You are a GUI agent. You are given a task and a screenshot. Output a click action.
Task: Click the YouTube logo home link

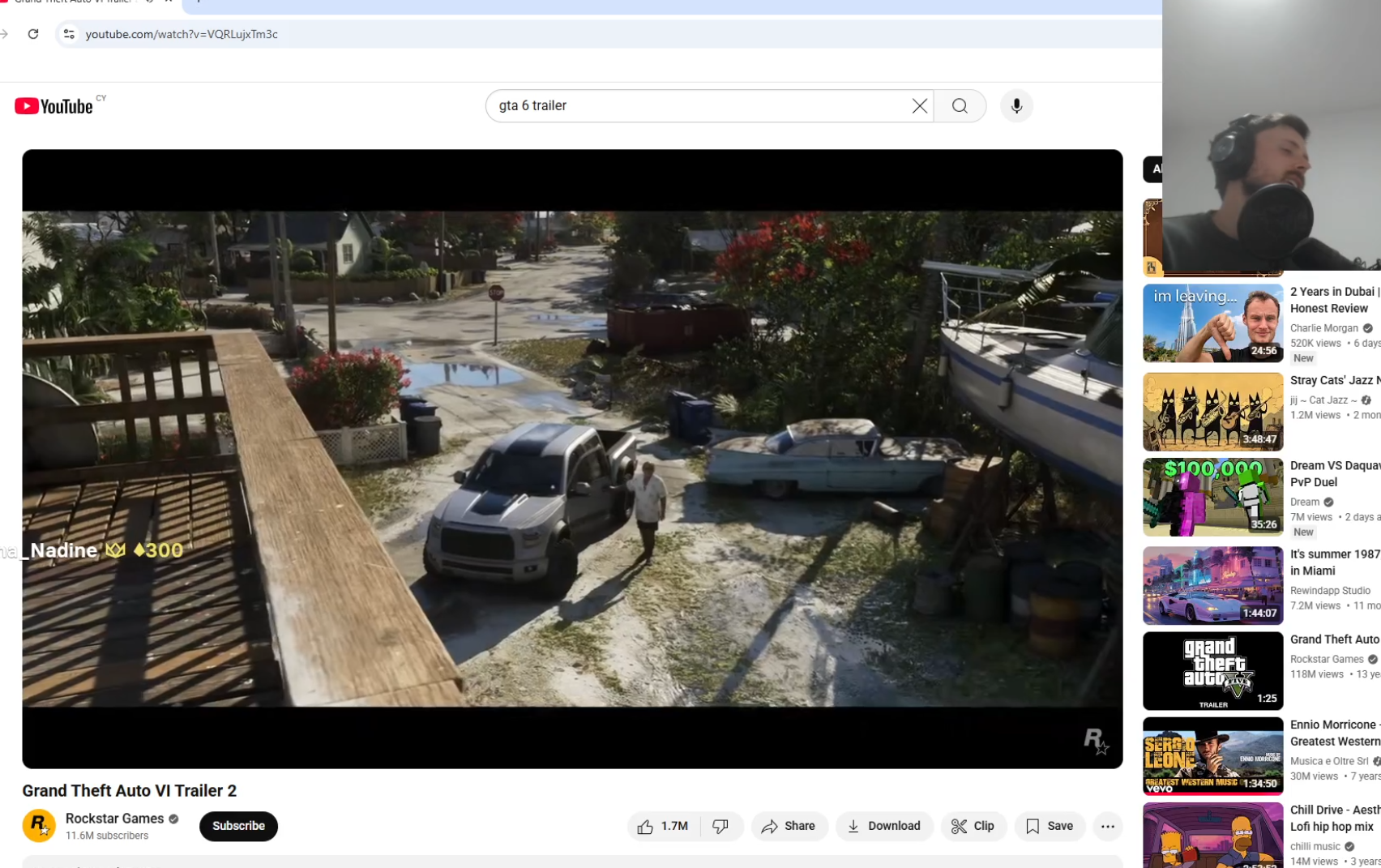click(x=53, y=106)
